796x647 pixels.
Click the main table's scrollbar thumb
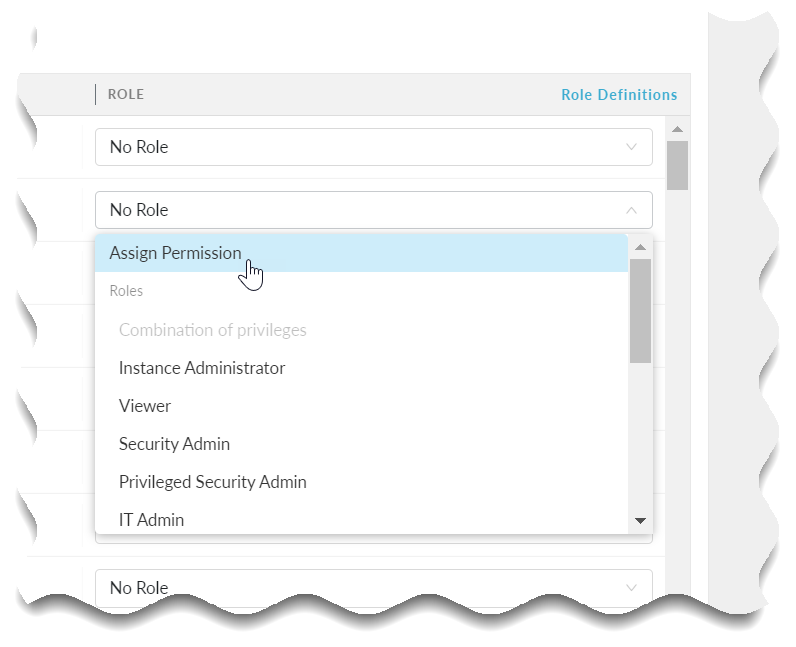click(677, 165)
